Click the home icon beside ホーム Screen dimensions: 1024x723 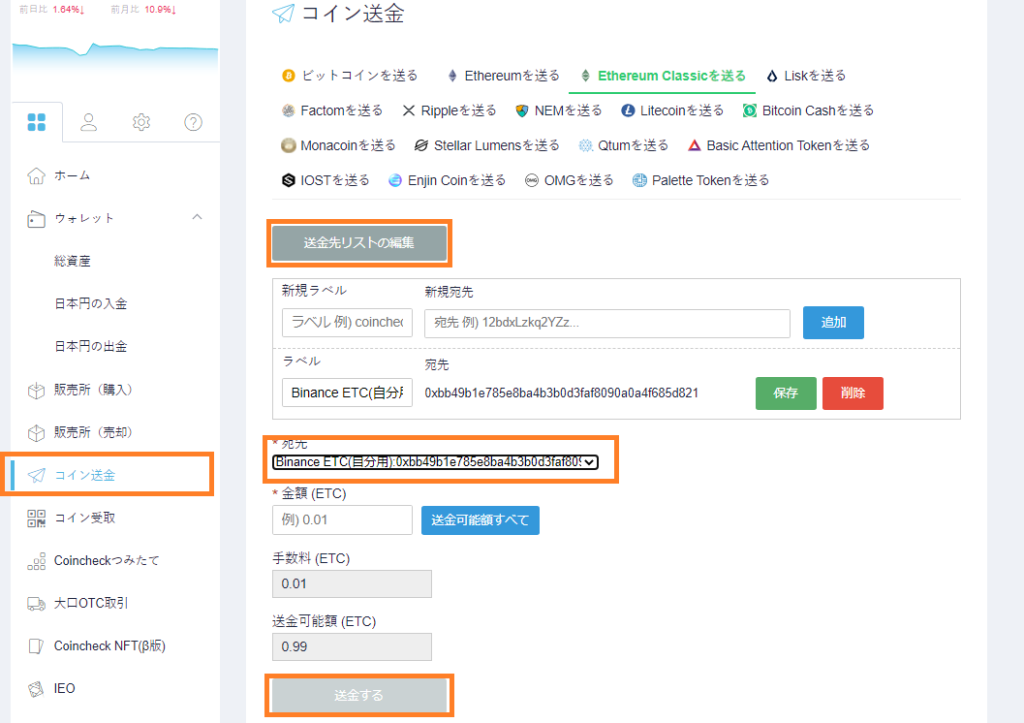37,176
